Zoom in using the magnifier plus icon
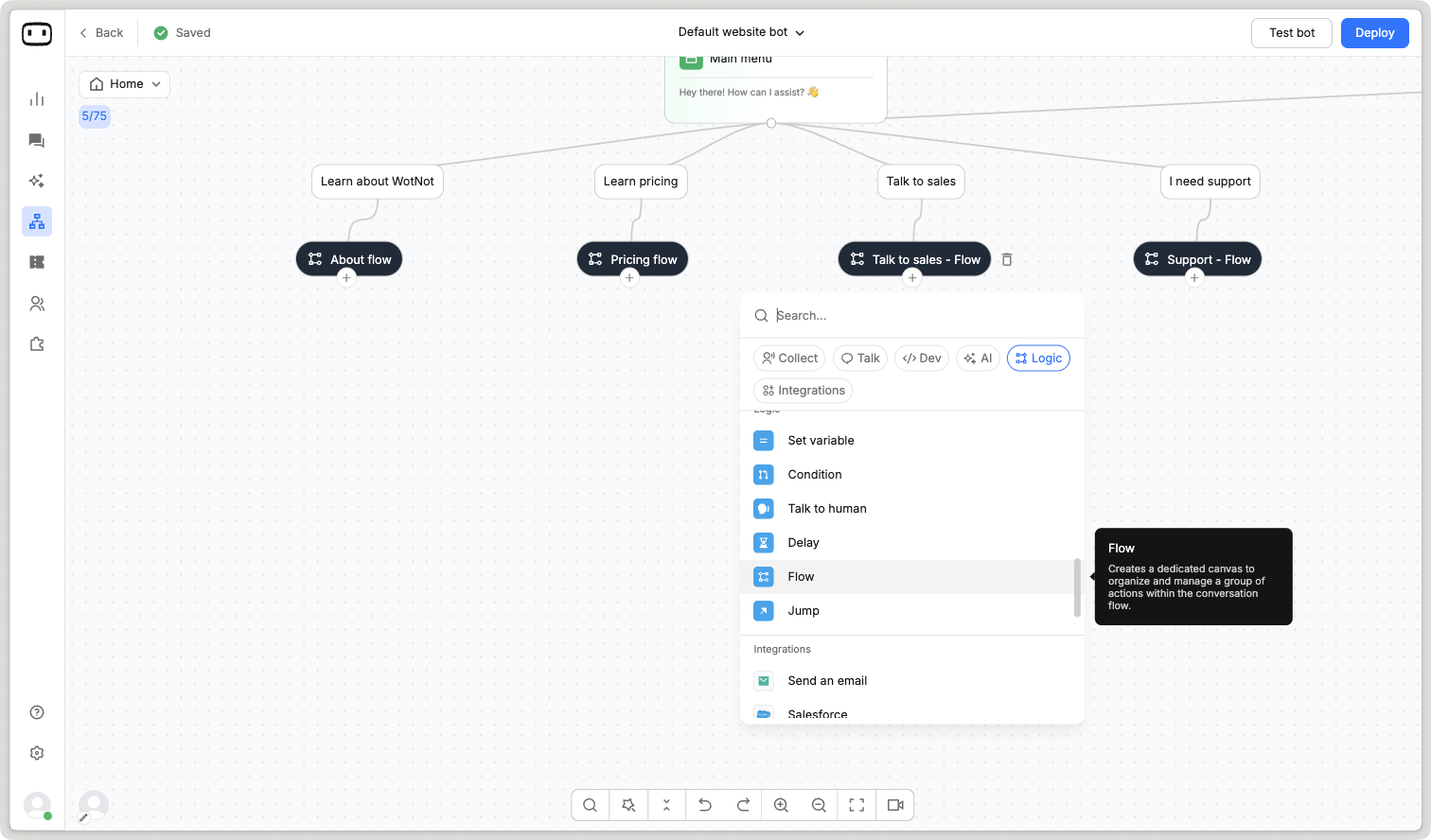This screenshot has width=1431, height=840. point(781,805)
